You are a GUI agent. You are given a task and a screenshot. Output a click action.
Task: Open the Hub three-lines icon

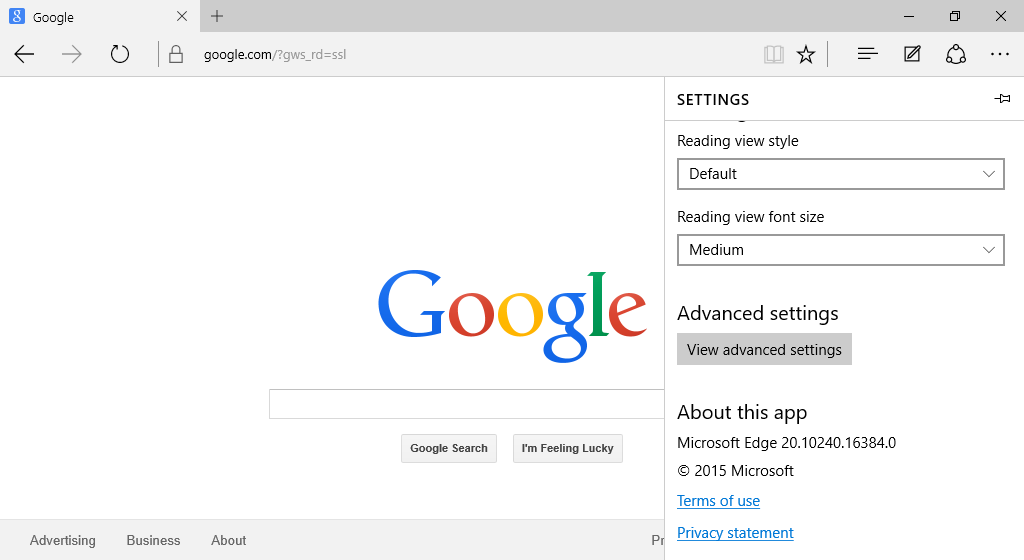[867, 54]
